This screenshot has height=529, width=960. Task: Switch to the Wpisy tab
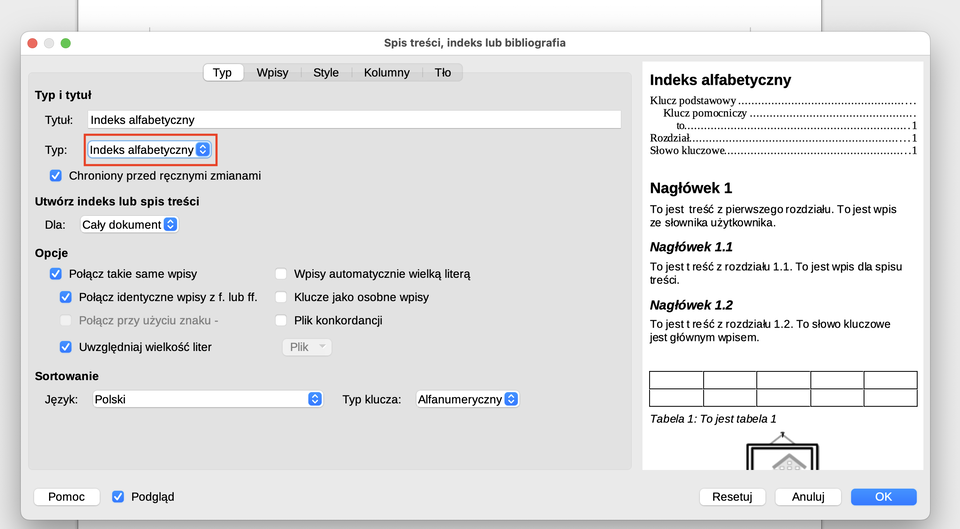(272, 73)
